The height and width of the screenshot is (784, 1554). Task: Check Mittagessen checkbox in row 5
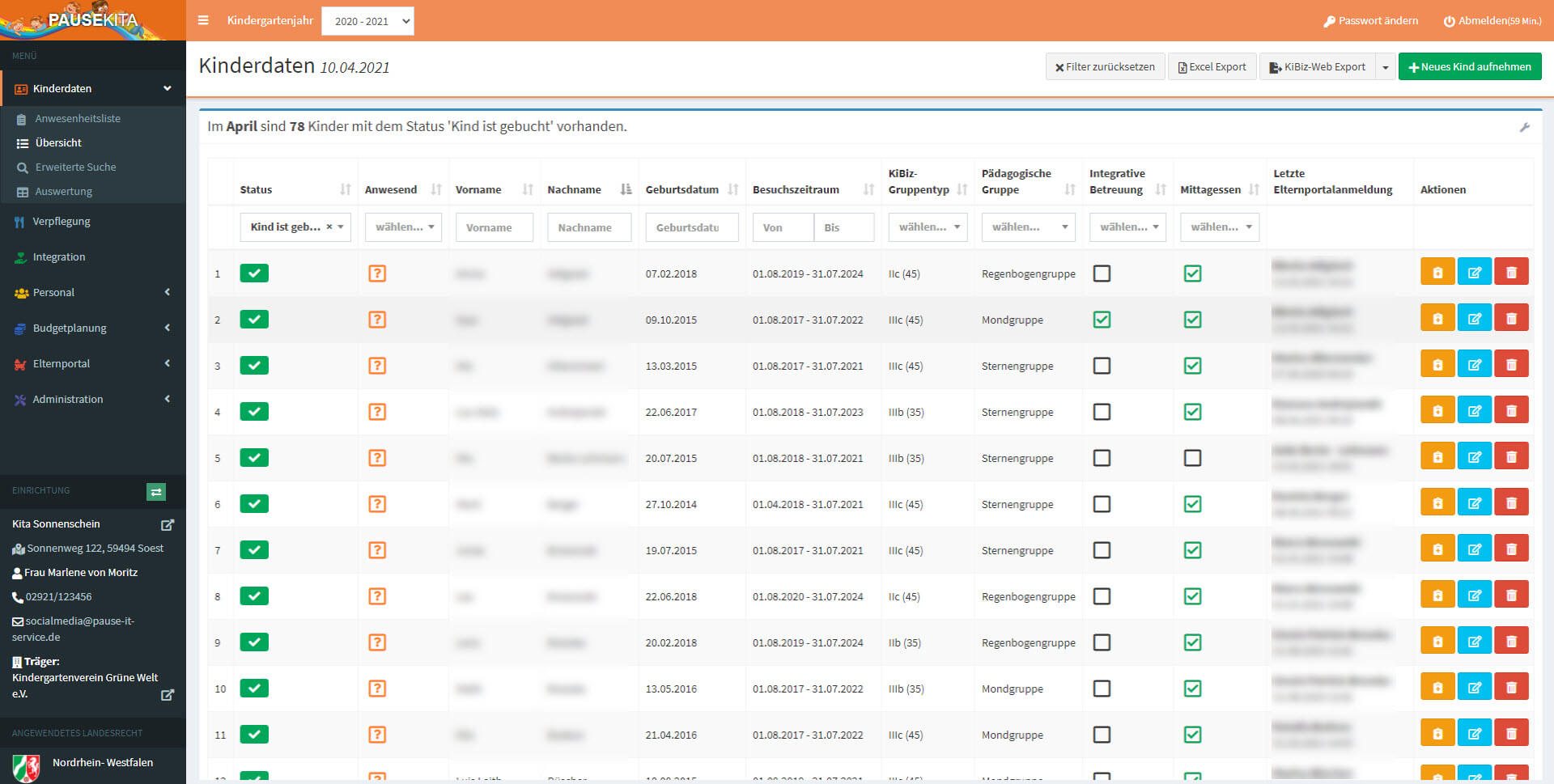[x=1192, y=458]
